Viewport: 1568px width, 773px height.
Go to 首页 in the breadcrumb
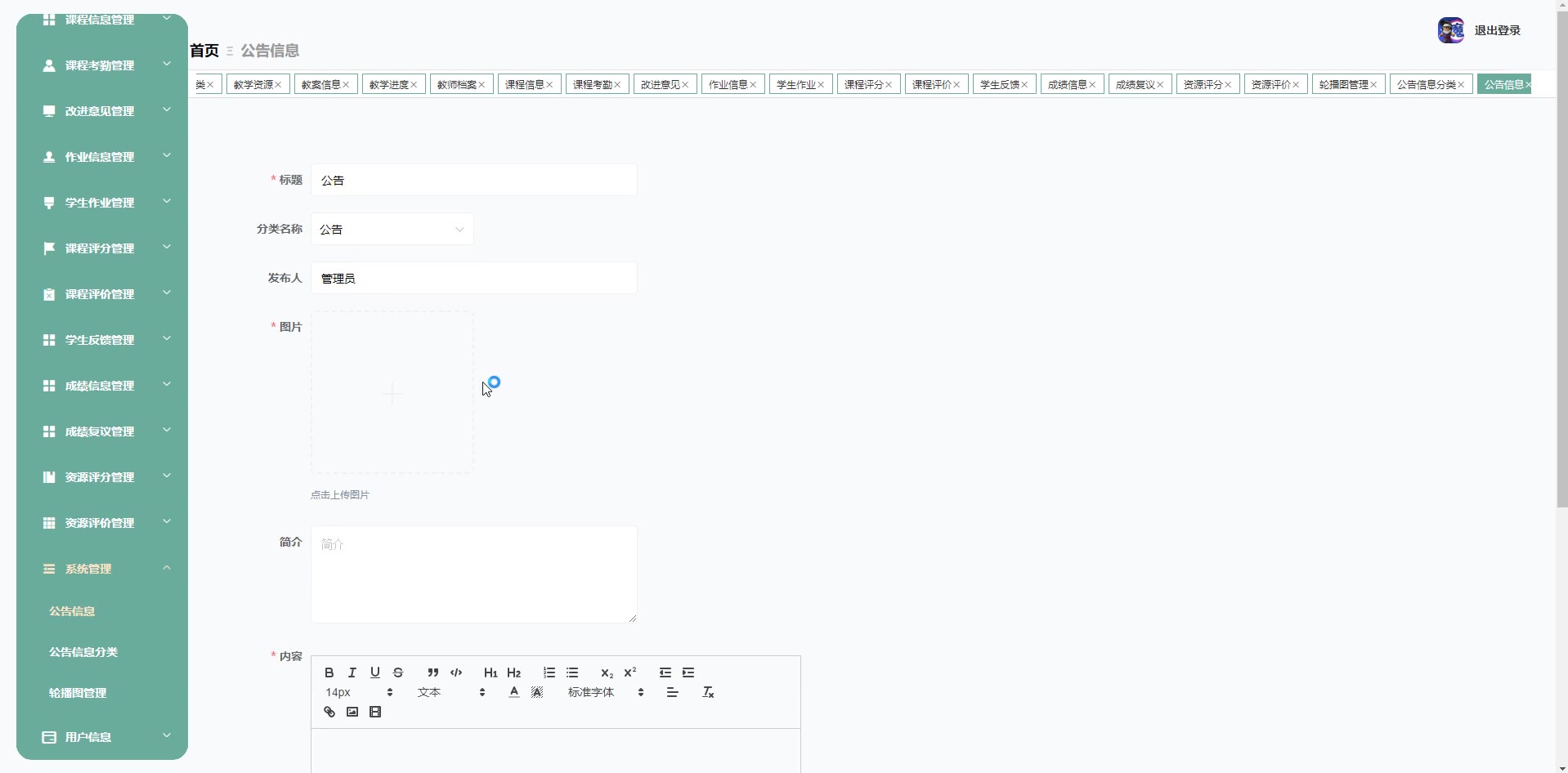pyautogui.click(x=204, y=51)
